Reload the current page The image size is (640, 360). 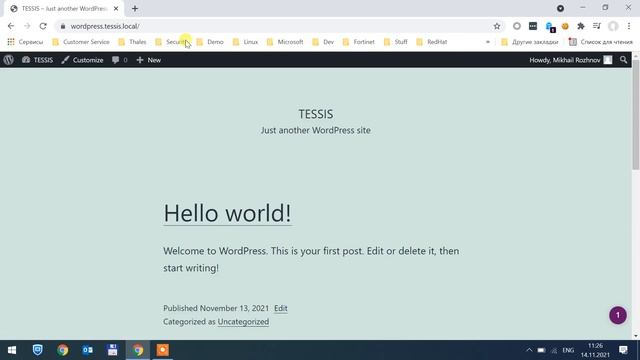43,26
